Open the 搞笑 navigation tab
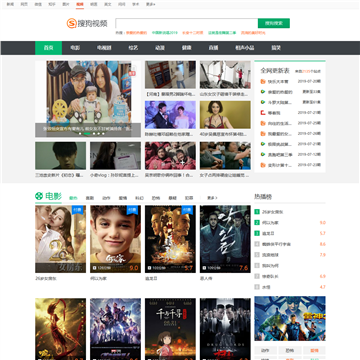 pyautogui.click(x=276, y=48)
